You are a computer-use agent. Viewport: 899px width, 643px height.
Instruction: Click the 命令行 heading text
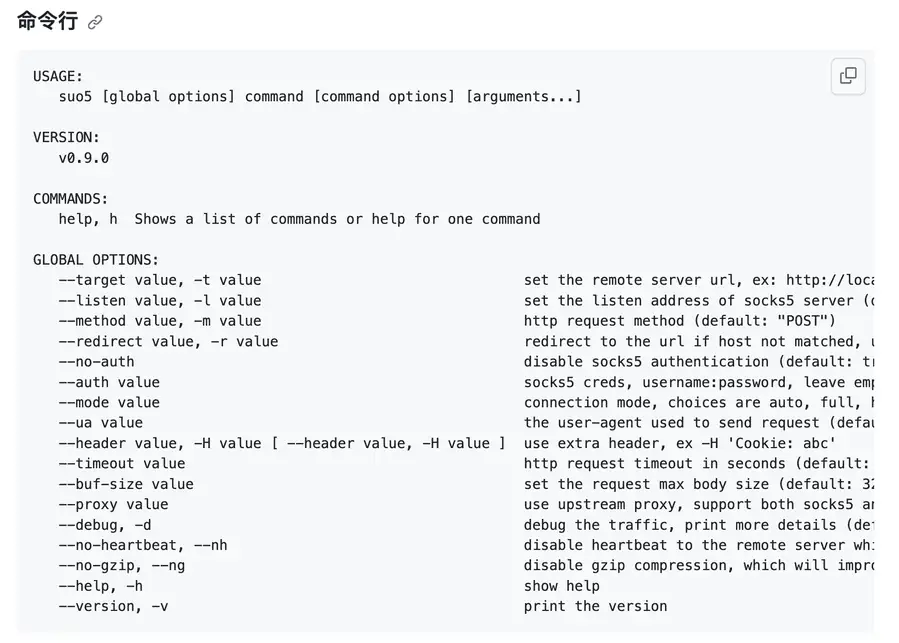point(47,21)
